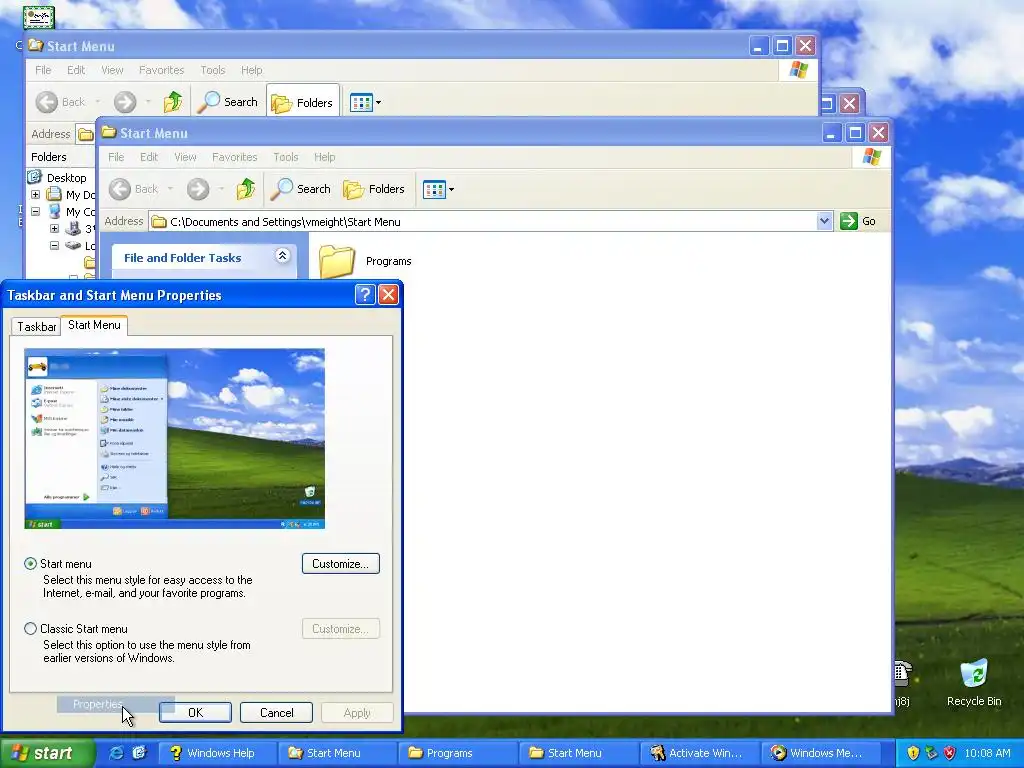
Task: Collapse File and Folder Tasks panel
Action: [x=282, y=256]
